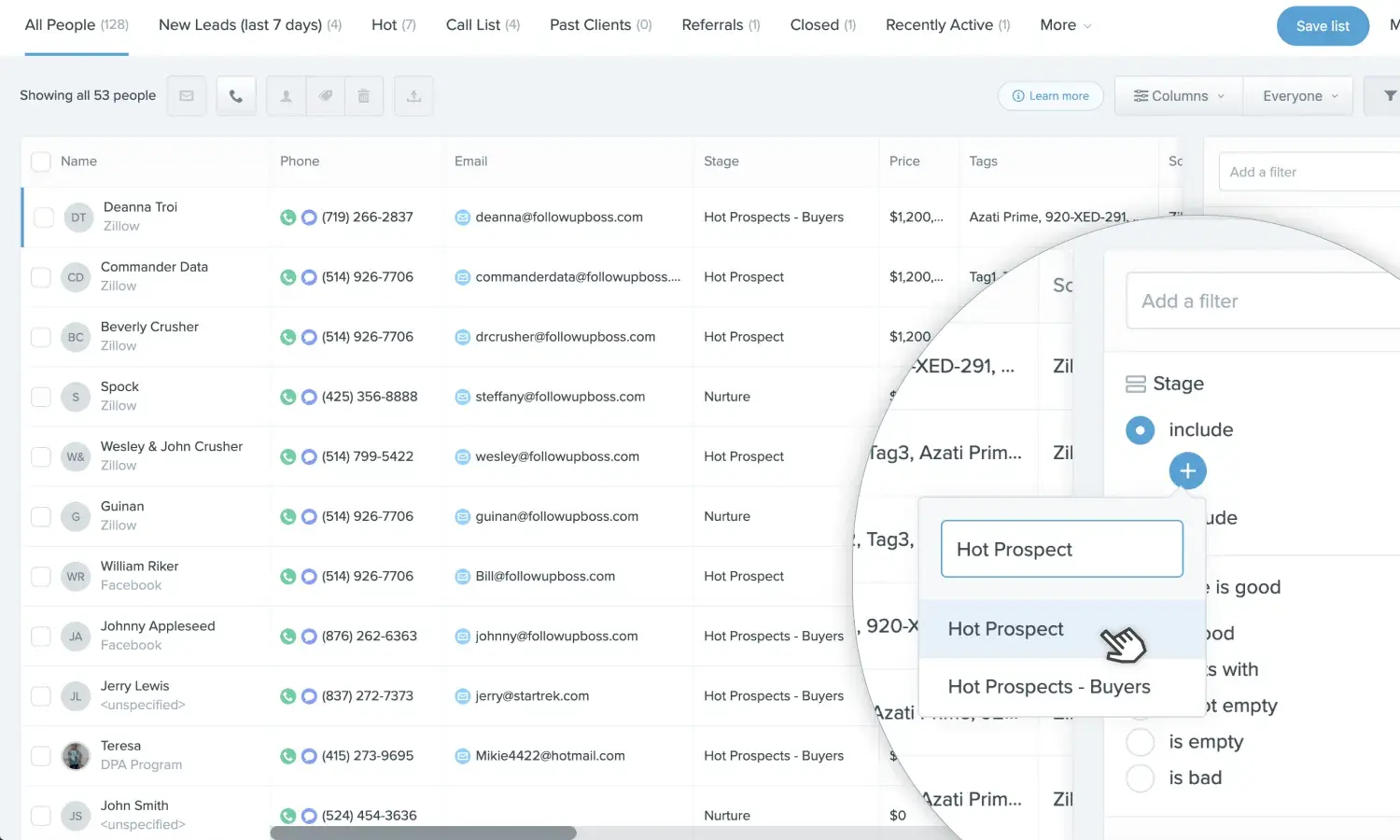Switch to the Call List tab

click(482, 25)
